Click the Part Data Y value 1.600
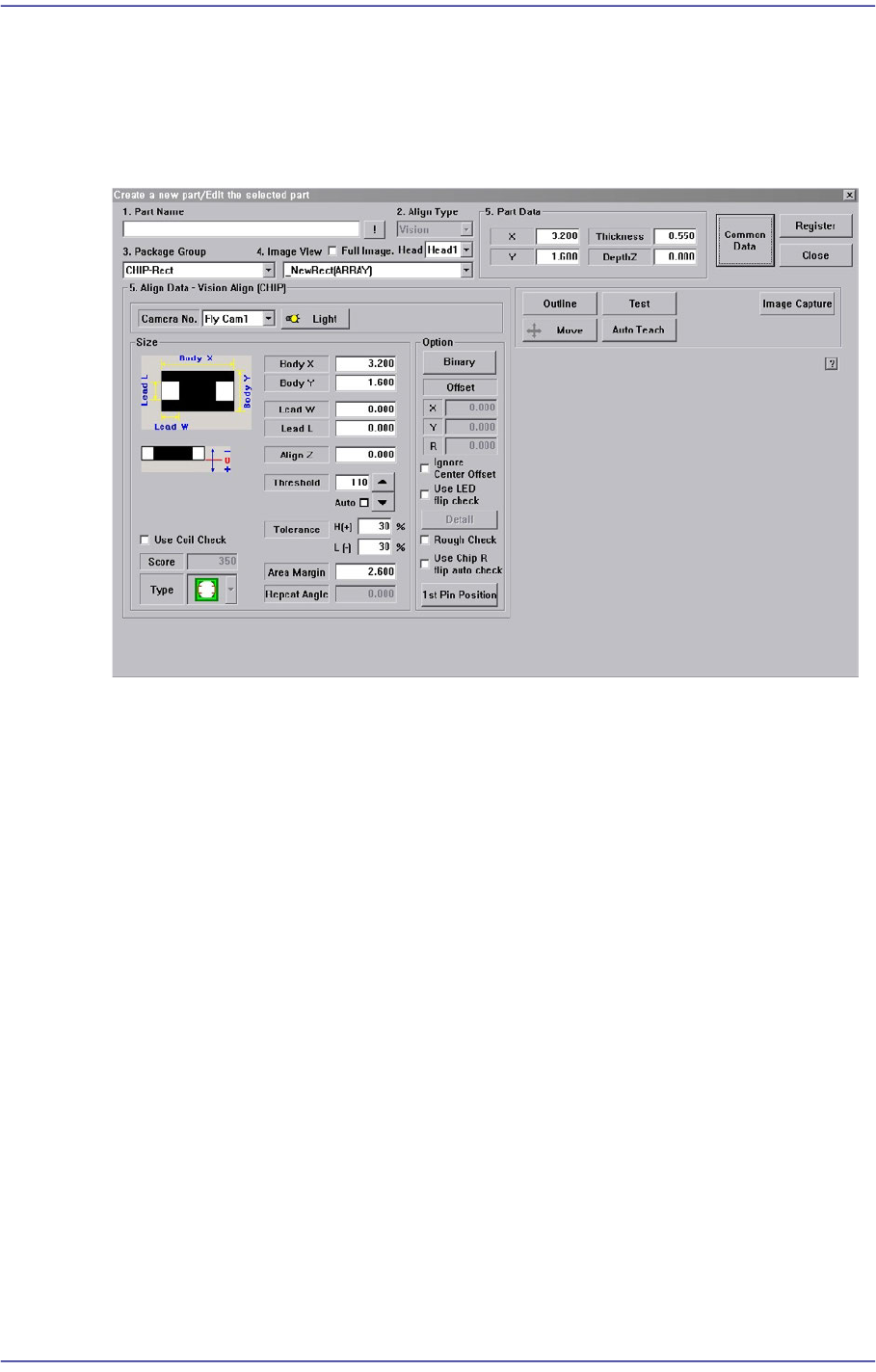This screenshot has height=1372, width=876. click(558, 257)
